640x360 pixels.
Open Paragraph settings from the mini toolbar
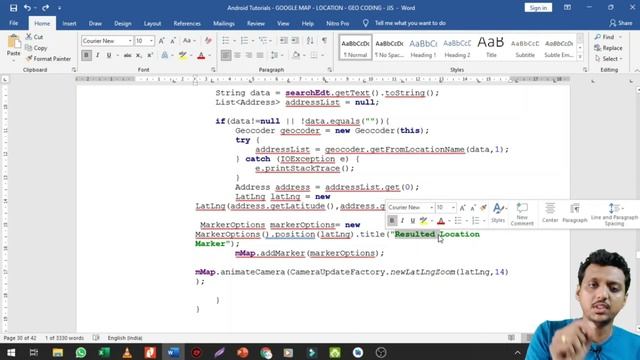(575, 213)
